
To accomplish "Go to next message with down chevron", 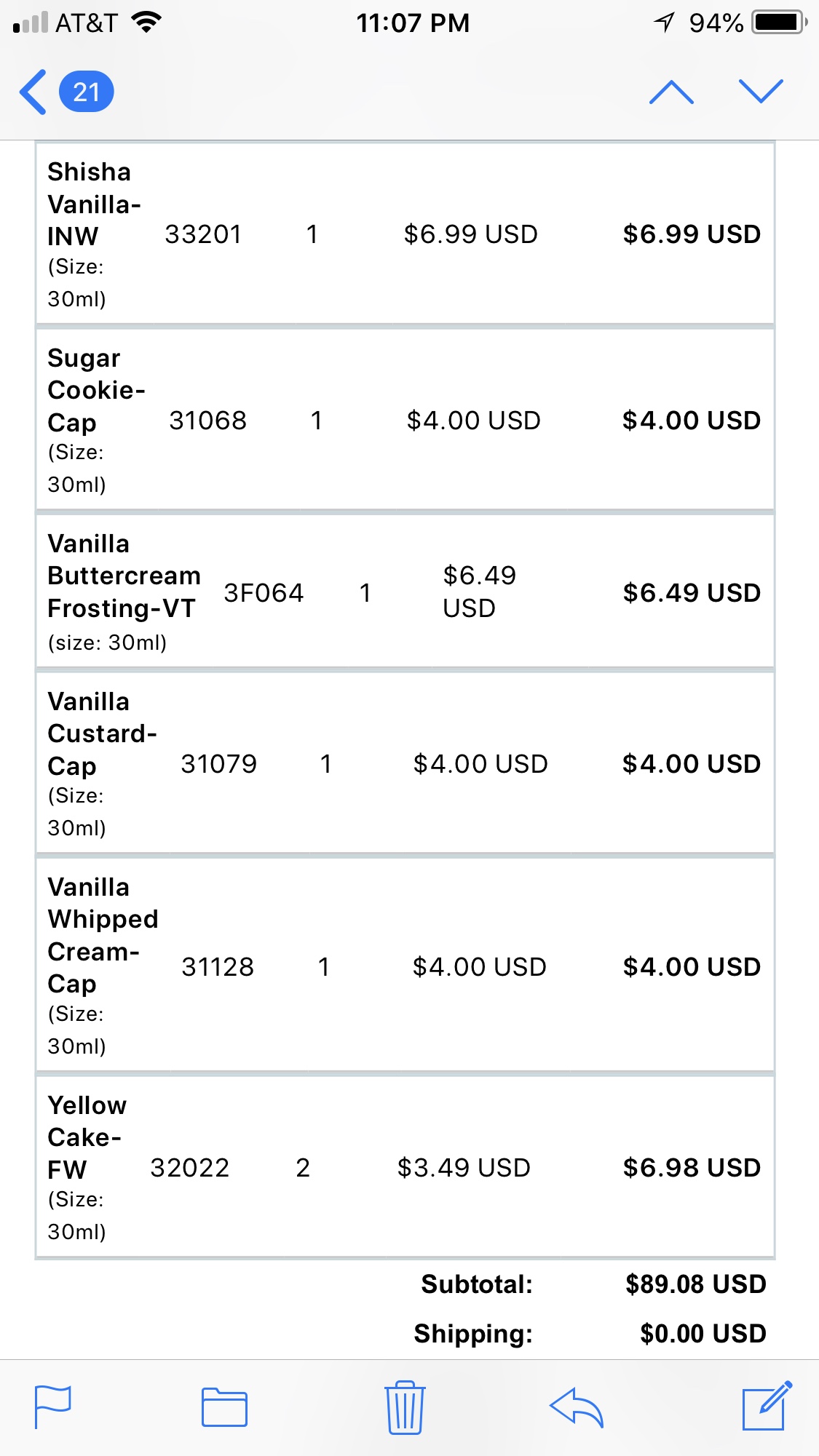I will pyautogui.click(x=761, y=92).
